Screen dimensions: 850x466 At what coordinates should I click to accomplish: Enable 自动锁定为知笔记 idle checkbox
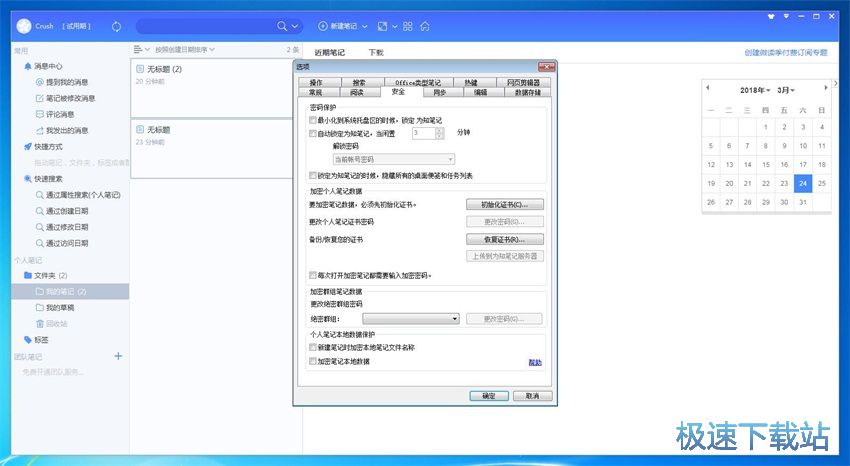point(313,133)
